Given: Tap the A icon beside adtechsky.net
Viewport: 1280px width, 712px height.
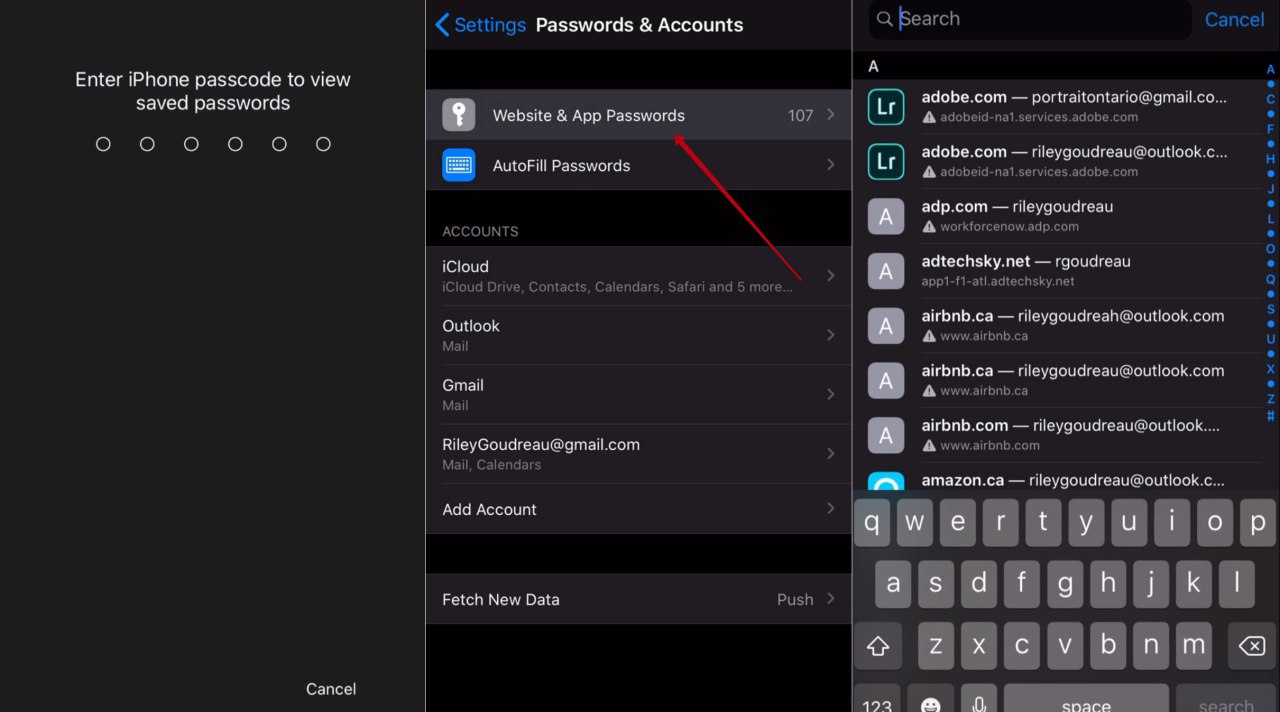Looking at the screenshot, I should 886,271.
